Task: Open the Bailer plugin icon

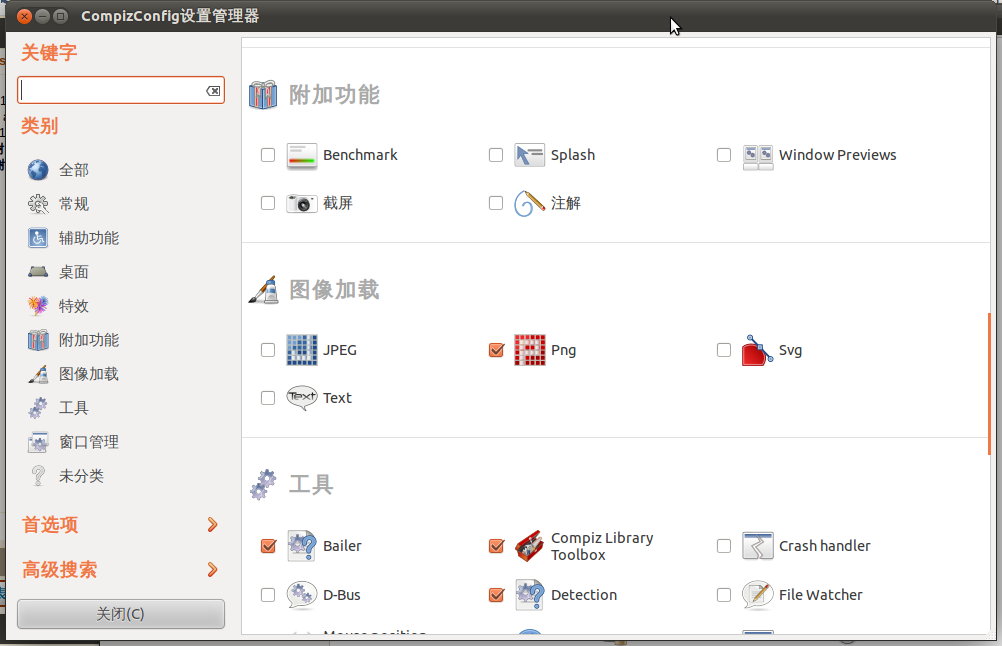Action: pyautogui.click(x=302, y=546)
